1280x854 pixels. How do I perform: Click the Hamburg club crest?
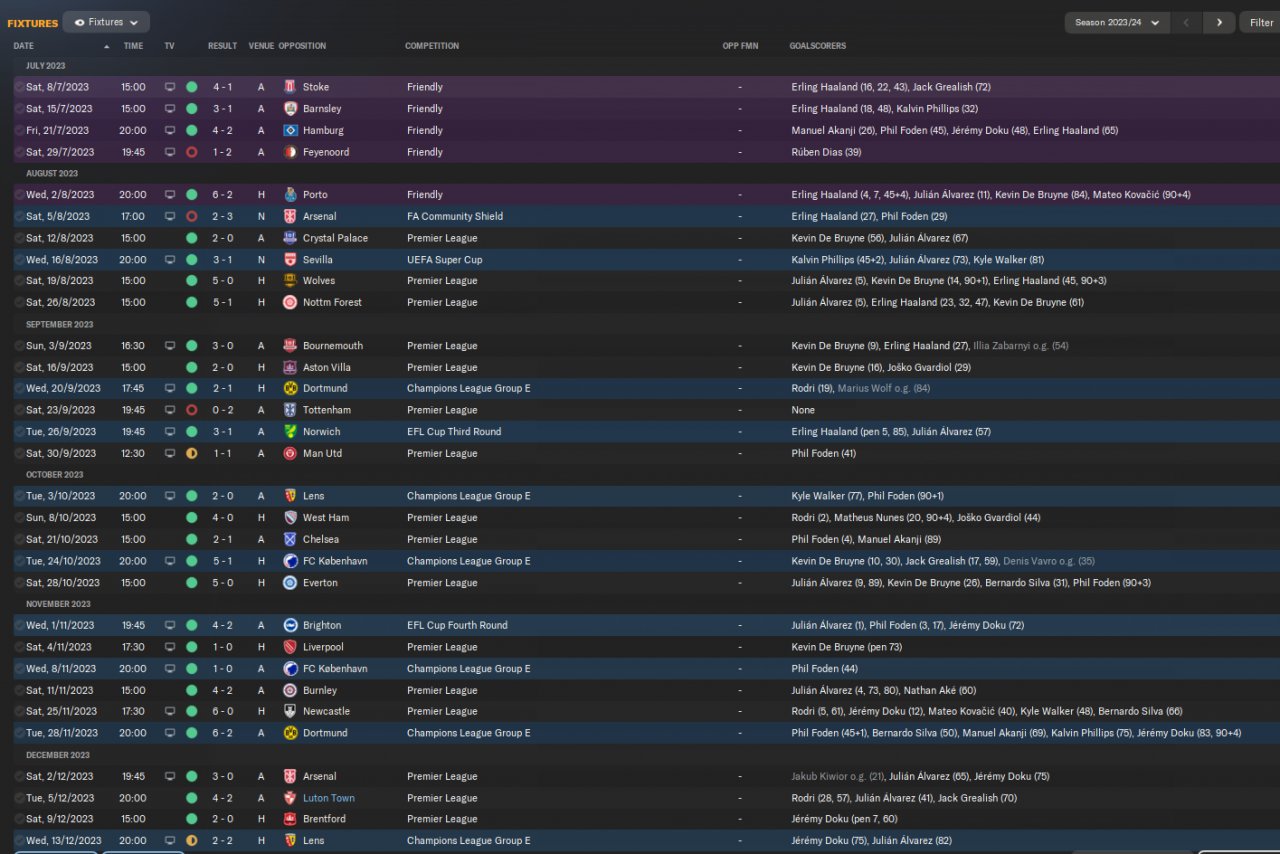point(290,131)
